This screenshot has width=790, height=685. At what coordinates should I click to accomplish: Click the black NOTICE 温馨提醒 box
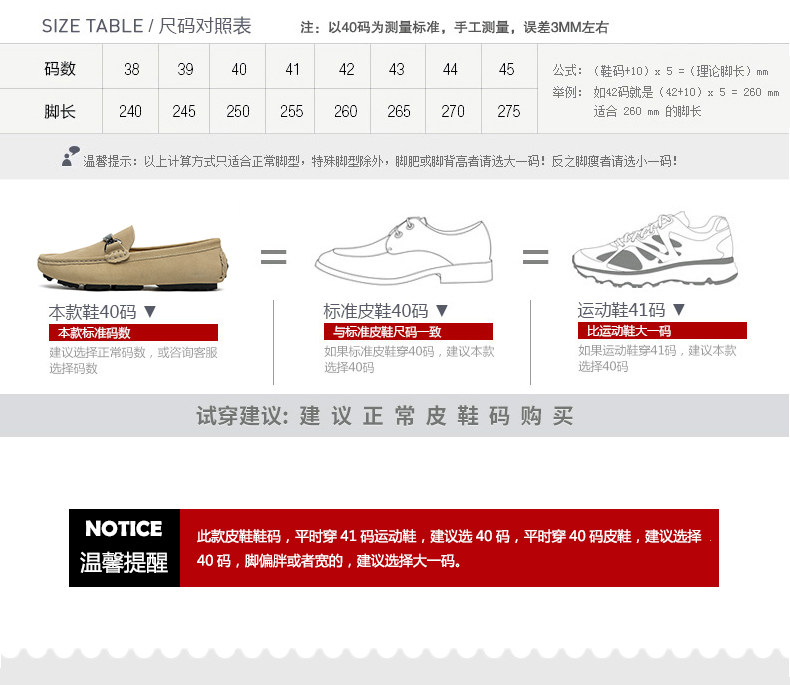pyautogui.click(x=124, y=548)
